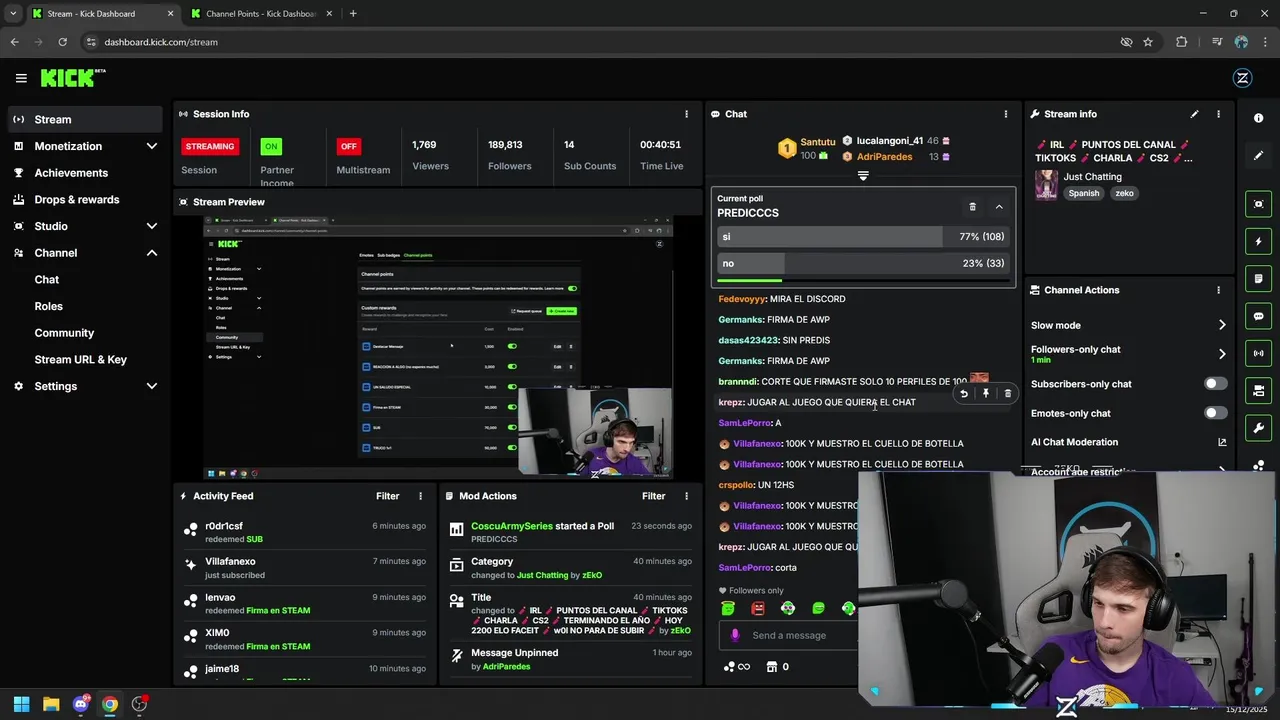The height and width of the screenshot is (720, 1280).
Task: Open Activity Feed Filter
Action: point(387,496)
